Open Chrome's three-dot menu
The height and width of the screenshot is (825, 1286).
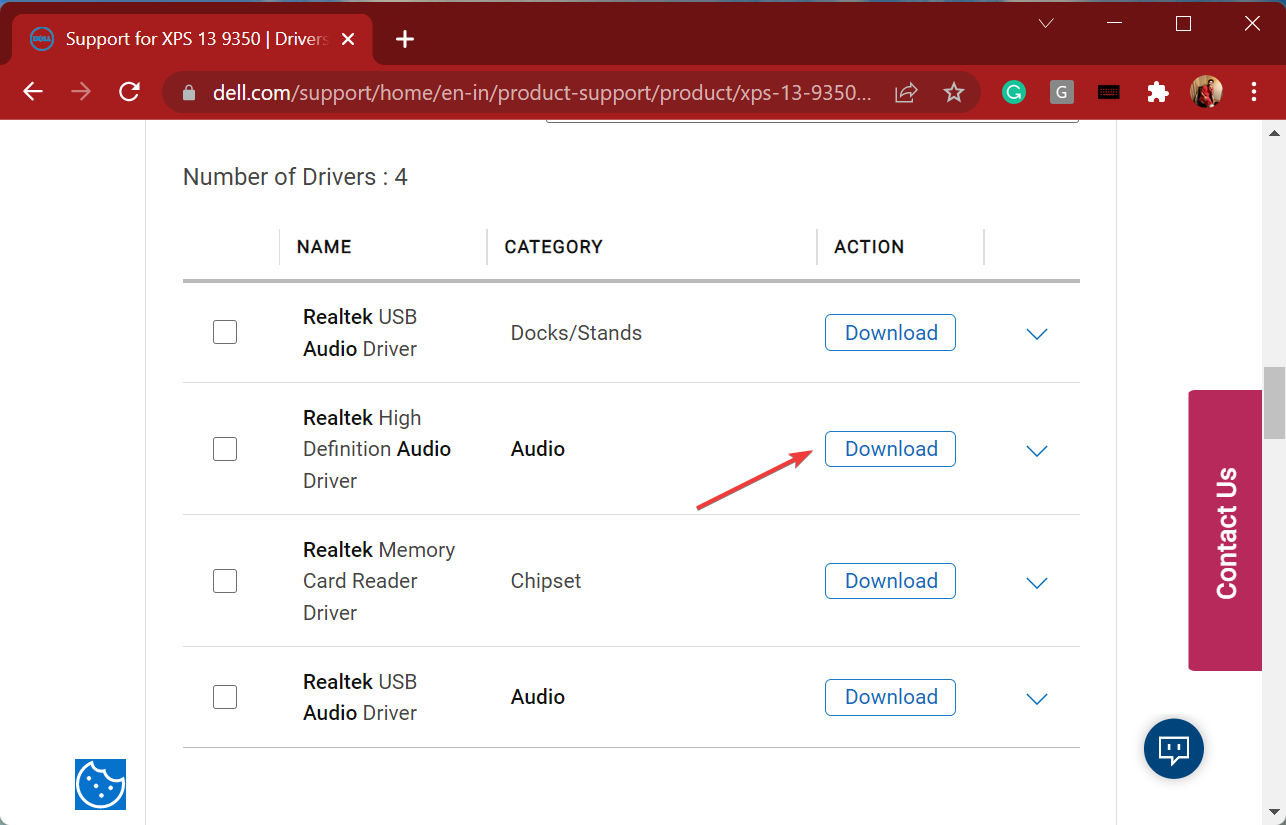pyautogui.click(x=1254, y=93)
